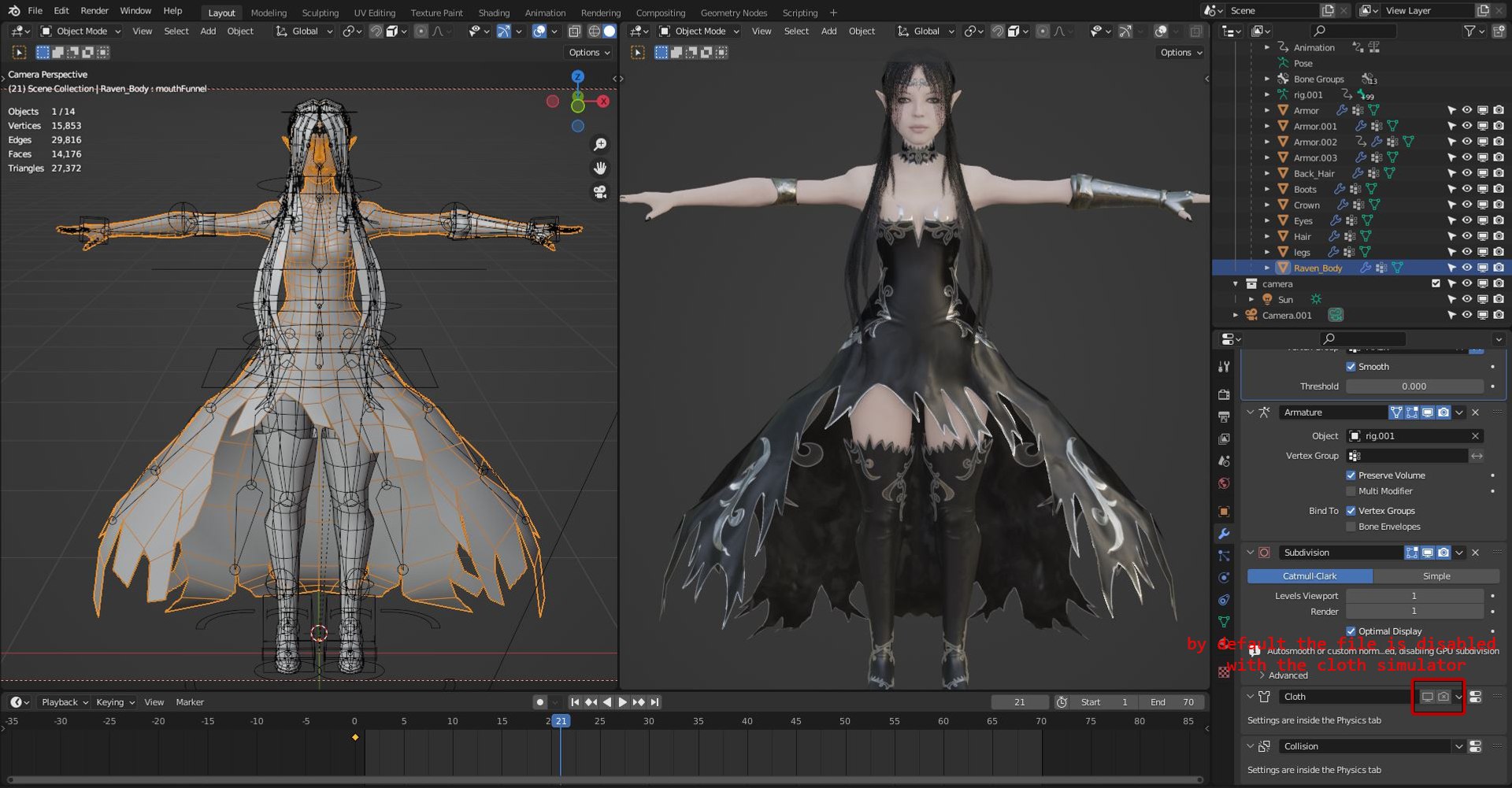Switch to the Sculpting workspace tab

click(x=321, y=13)
